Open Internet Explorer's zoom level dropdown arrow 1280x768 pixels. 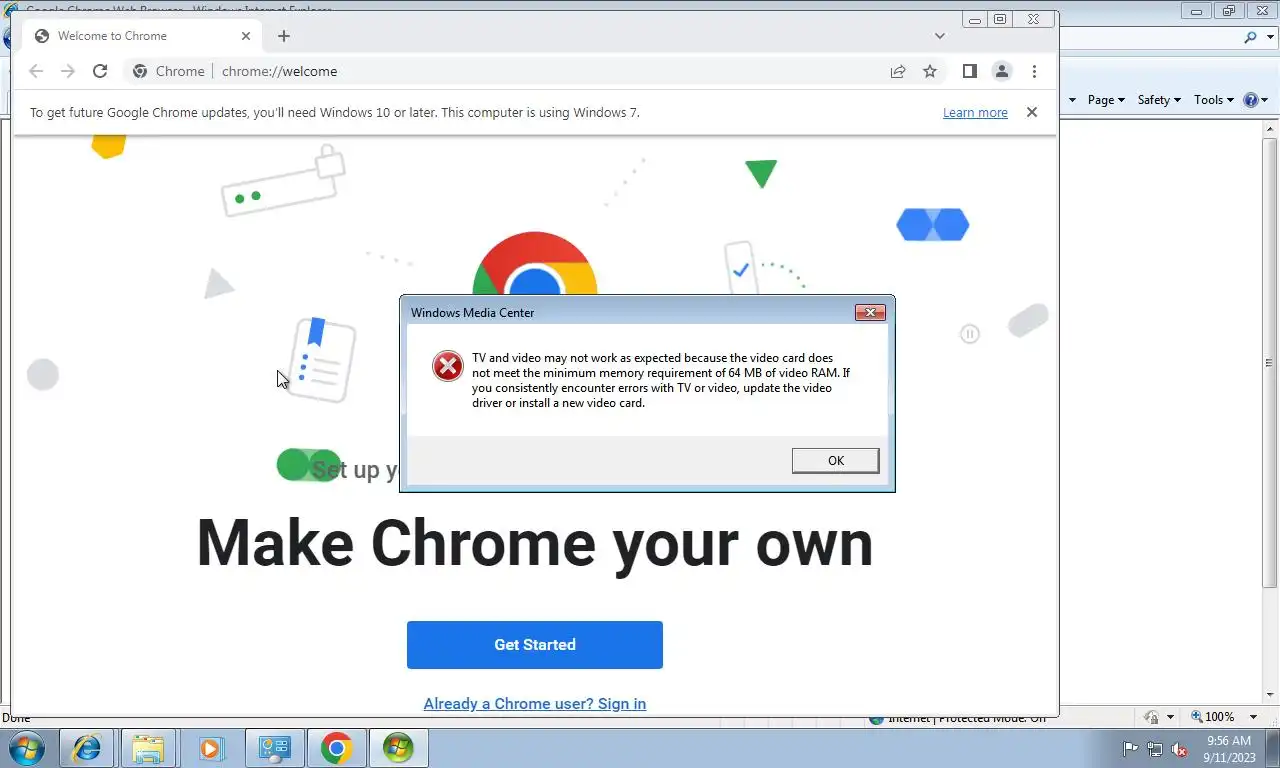[1253, 717]
